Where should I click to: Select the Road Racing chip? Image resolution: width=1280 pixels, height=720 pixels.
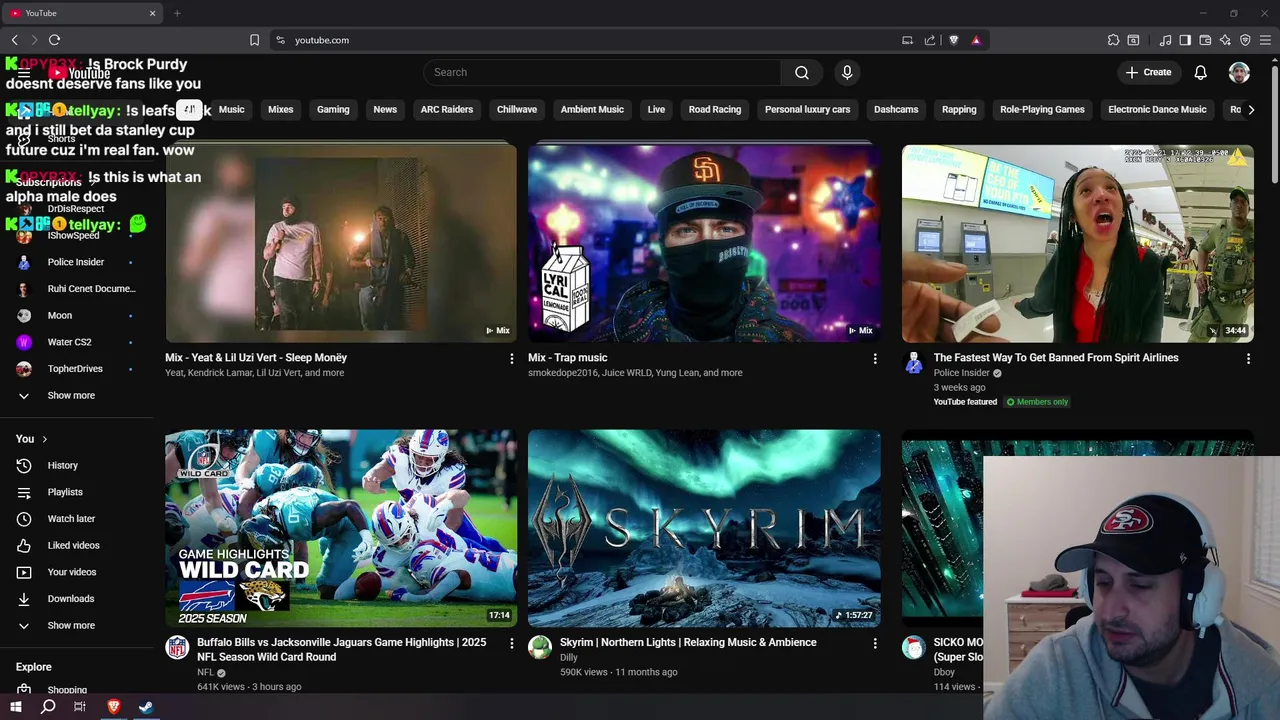[714, 109]
